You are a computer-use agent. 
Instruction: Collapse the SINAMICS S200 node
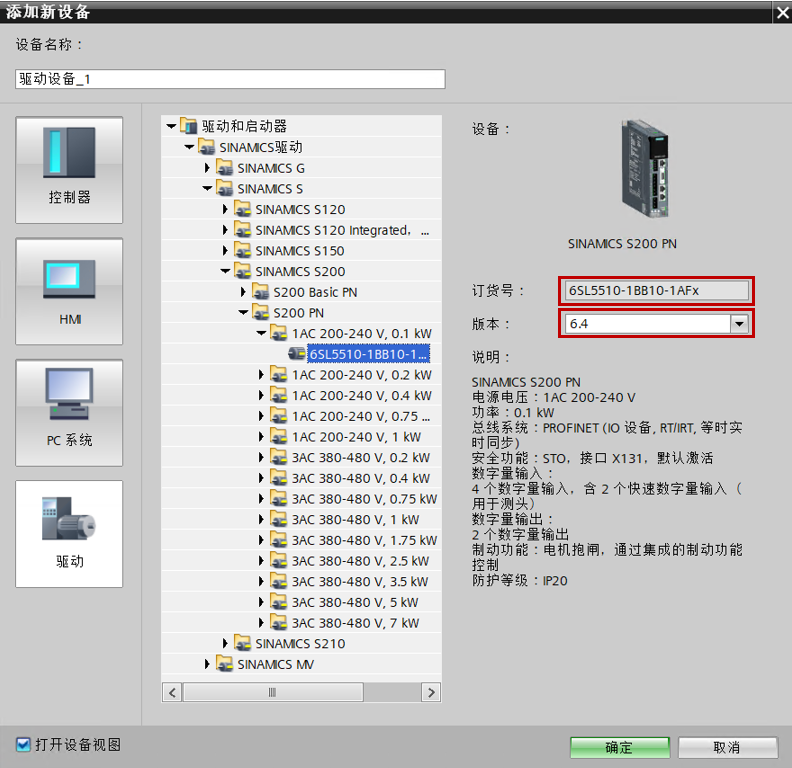225,271
